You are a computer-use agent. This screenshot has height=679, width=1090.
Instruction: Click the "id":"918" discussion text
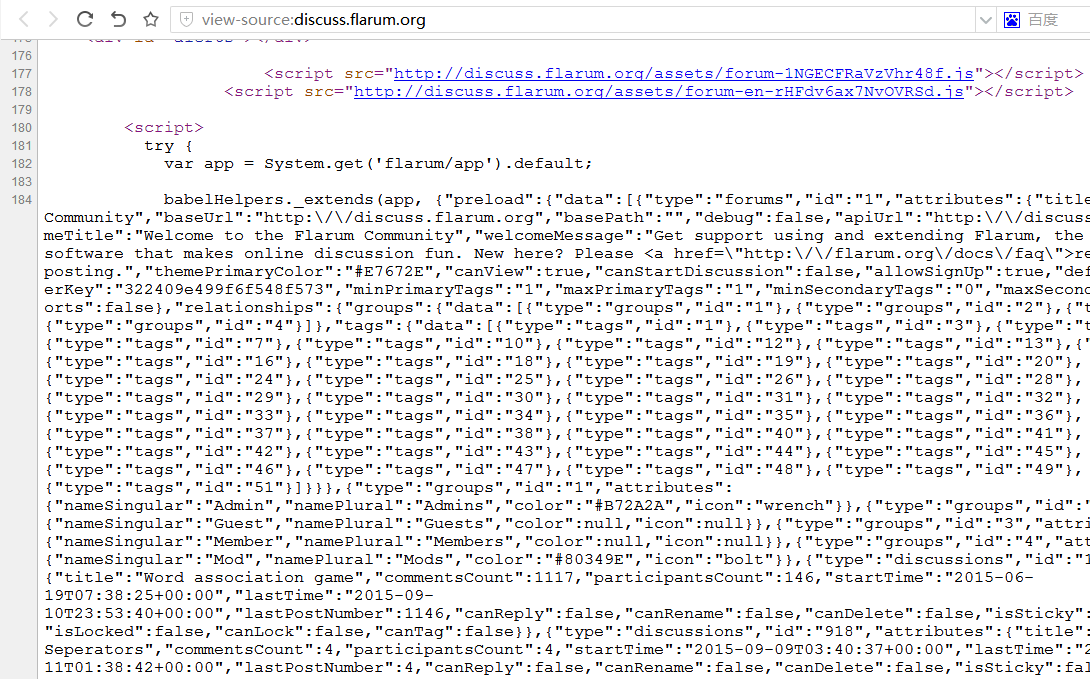click(x=815, y=632)
